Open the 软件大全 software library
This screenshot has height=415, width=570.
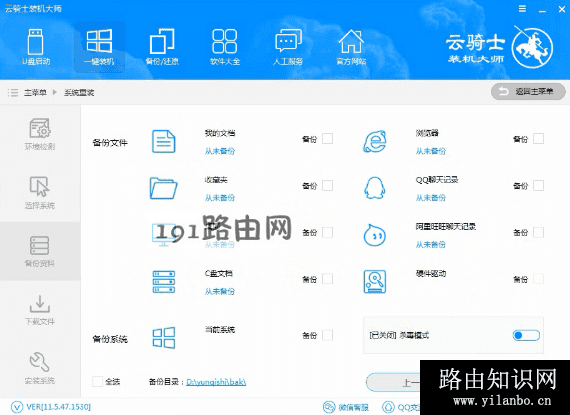pos(225,47)
